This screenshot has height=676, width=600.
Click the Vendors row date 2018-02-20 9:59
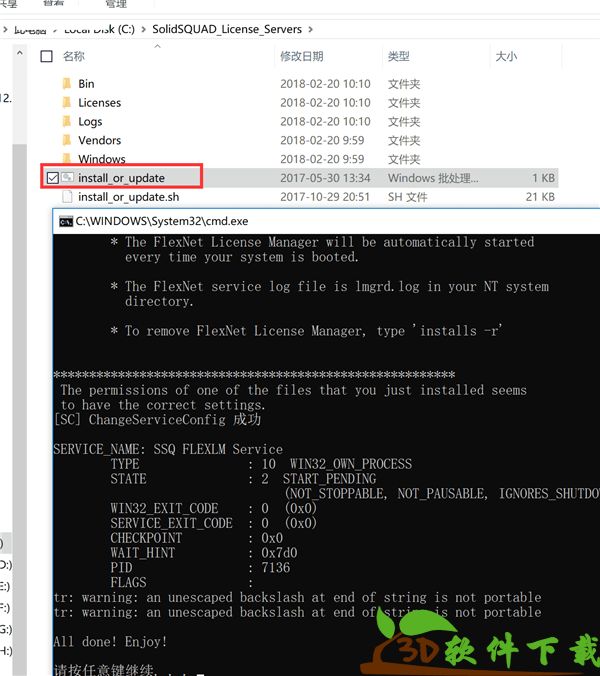click(322, 140)
